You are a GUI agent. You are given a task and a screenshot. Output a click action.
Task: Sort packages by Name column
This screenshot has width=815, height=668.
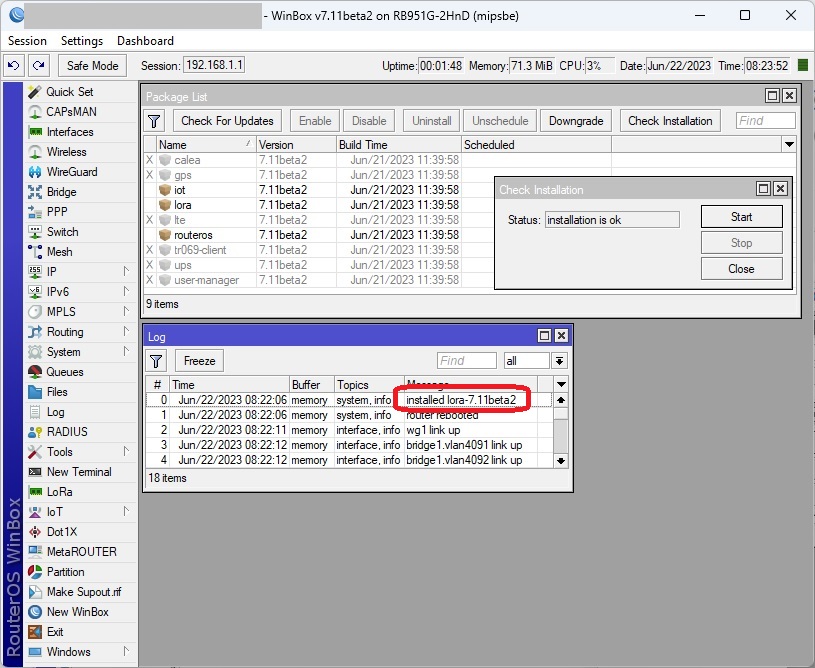pyautogui.click(x=205, y=145)
